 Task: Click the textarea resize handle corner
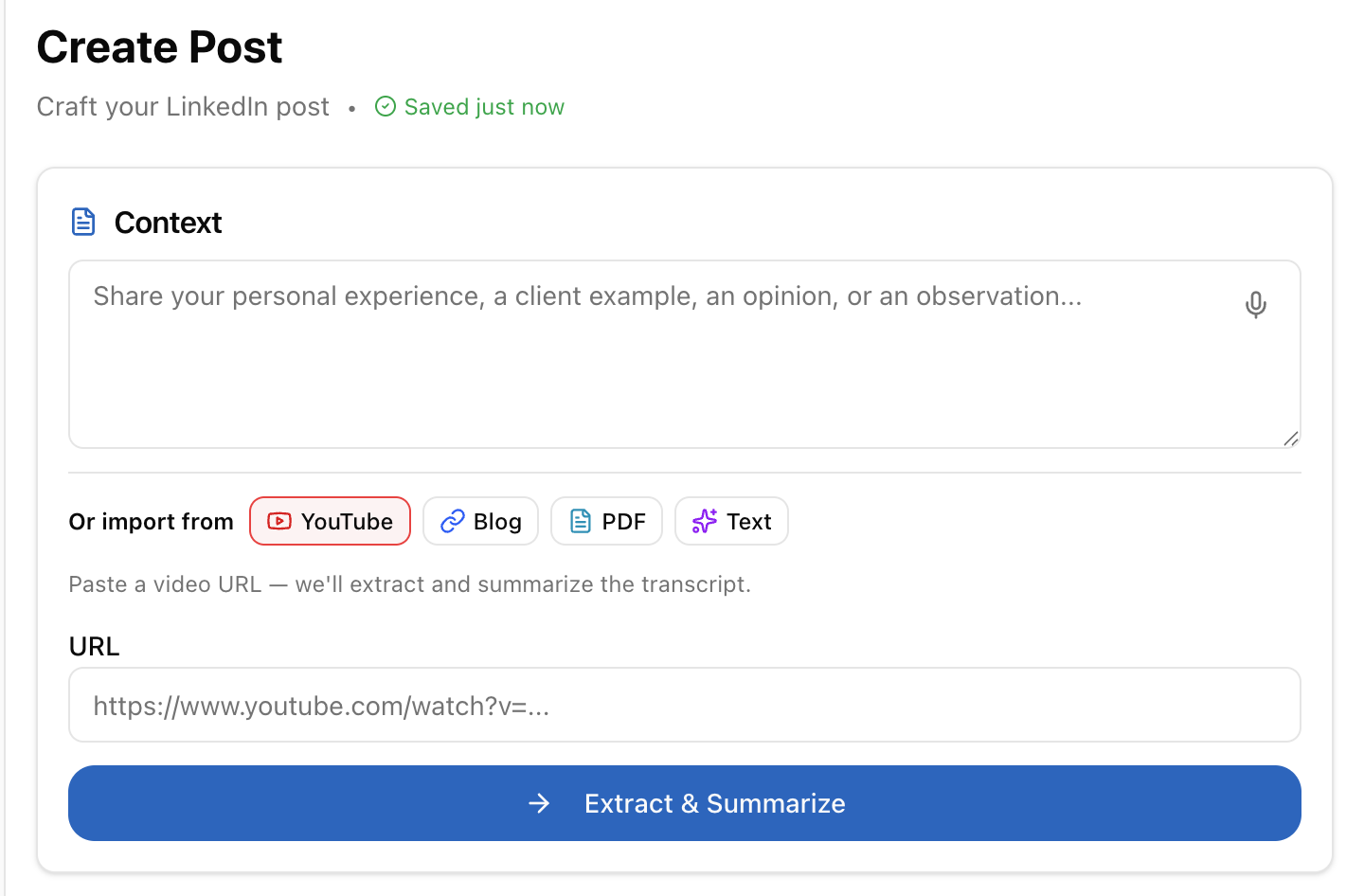[x=1290, y=439]
